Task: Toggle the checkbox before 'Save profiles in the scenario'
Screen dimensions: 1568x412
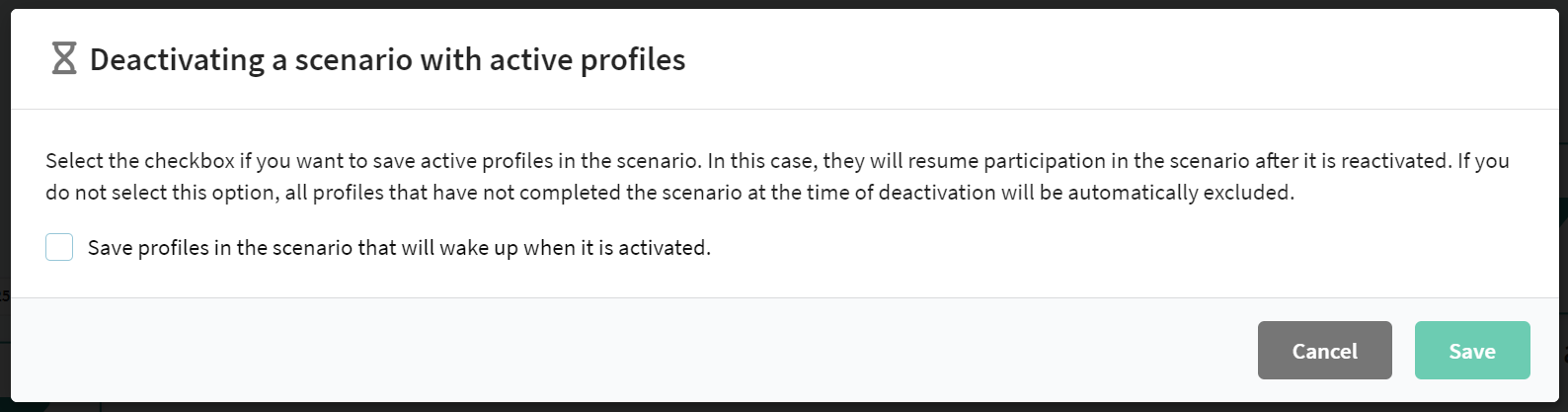Action: click(59, 247)
